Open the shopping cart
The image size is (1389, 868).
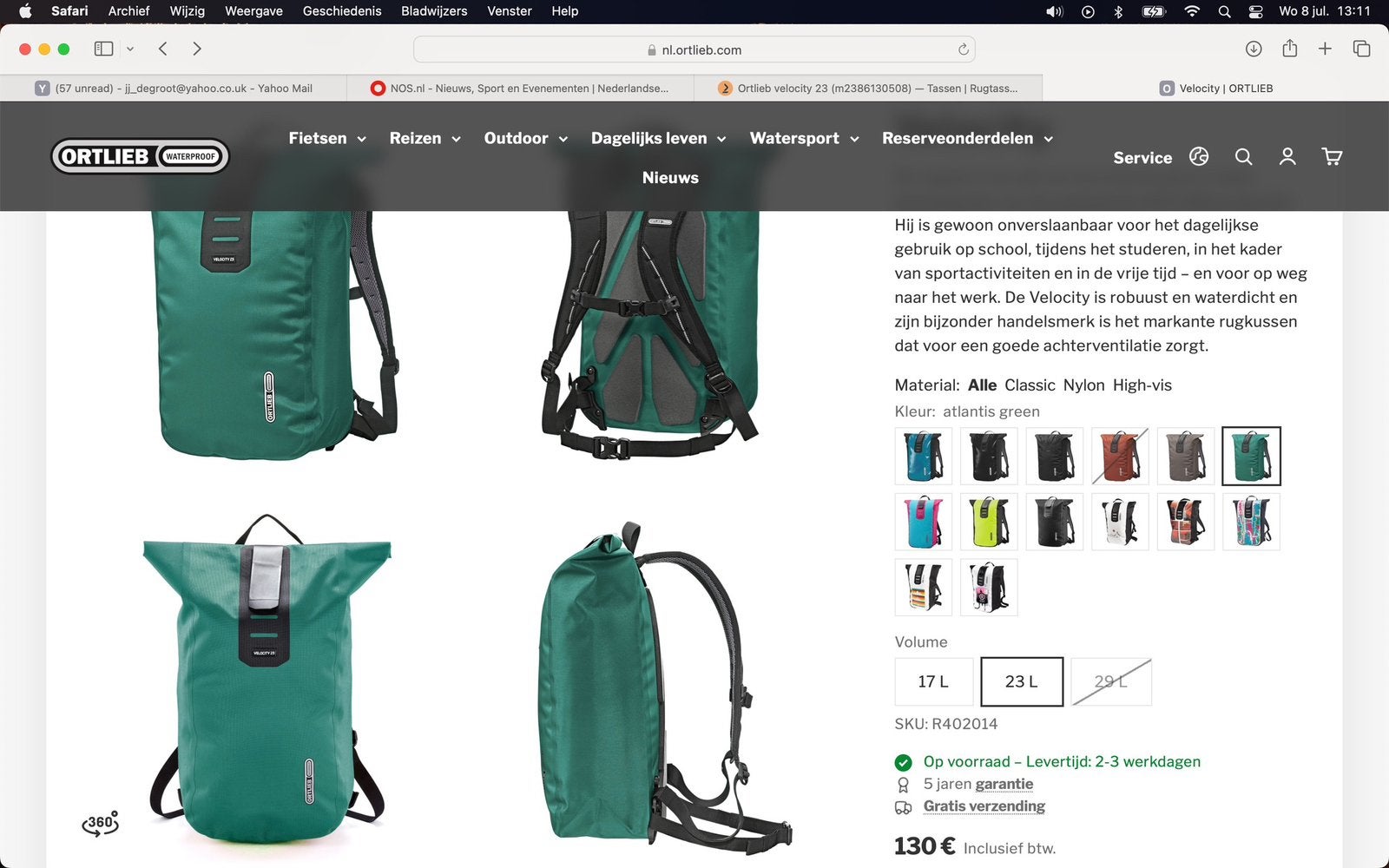point(1332,156)
